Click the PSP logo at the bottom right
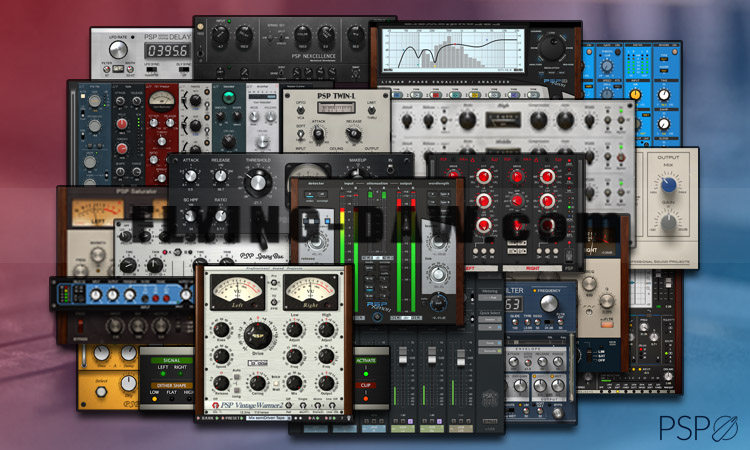The height and width of the screenshot is (450, 750). tap(698, 428)
